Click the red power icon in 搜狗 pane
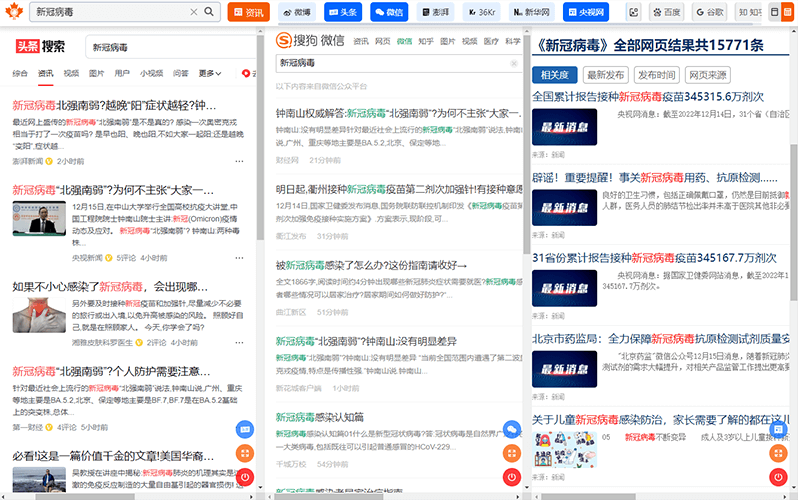Screen dimensions: 800x500 pyautogui.click(x=512, y=478)
